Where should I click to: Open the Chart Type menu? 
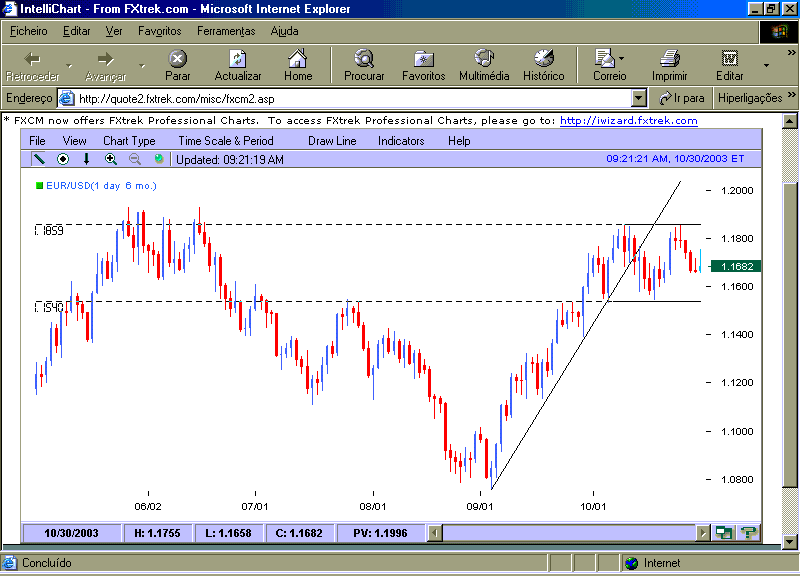pyautogui.click(x=129, y=141)
